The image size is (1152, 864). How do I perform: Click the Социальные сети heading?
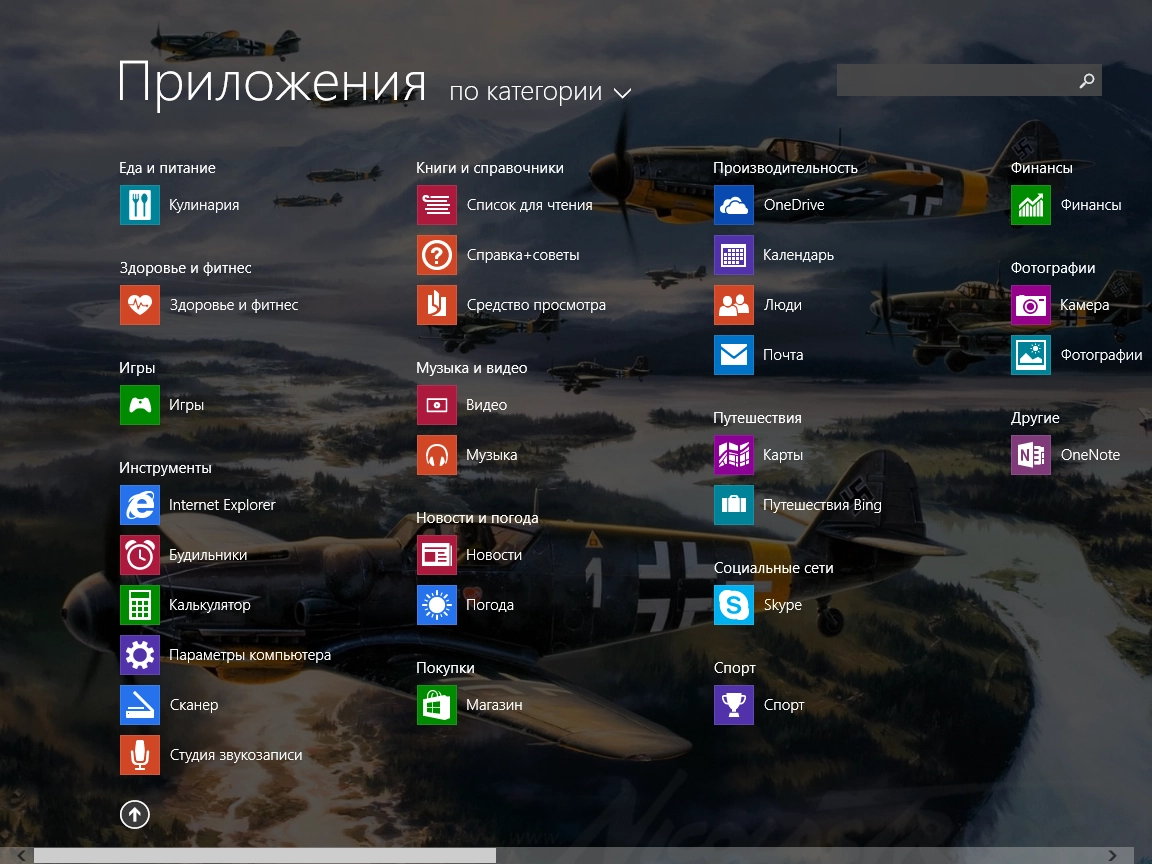[x=774, y=568]
